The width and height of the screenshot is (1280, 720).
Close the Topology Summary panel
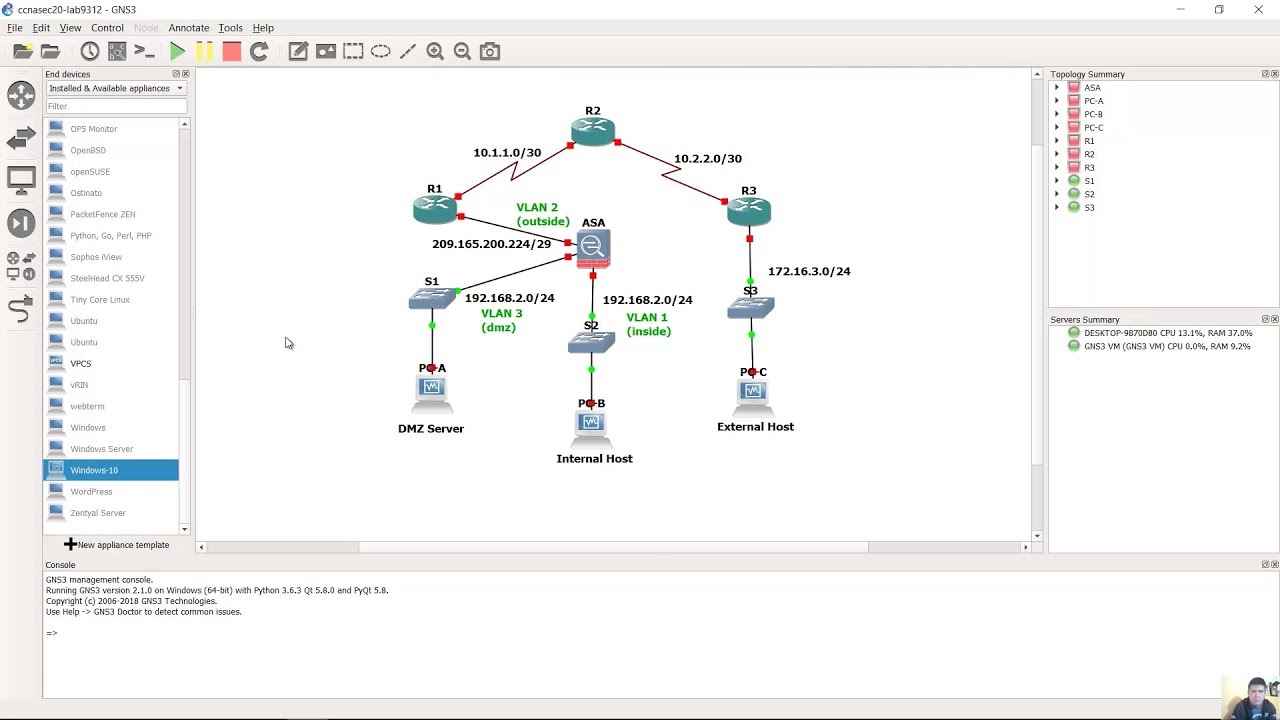click(x=1275, y=74)
